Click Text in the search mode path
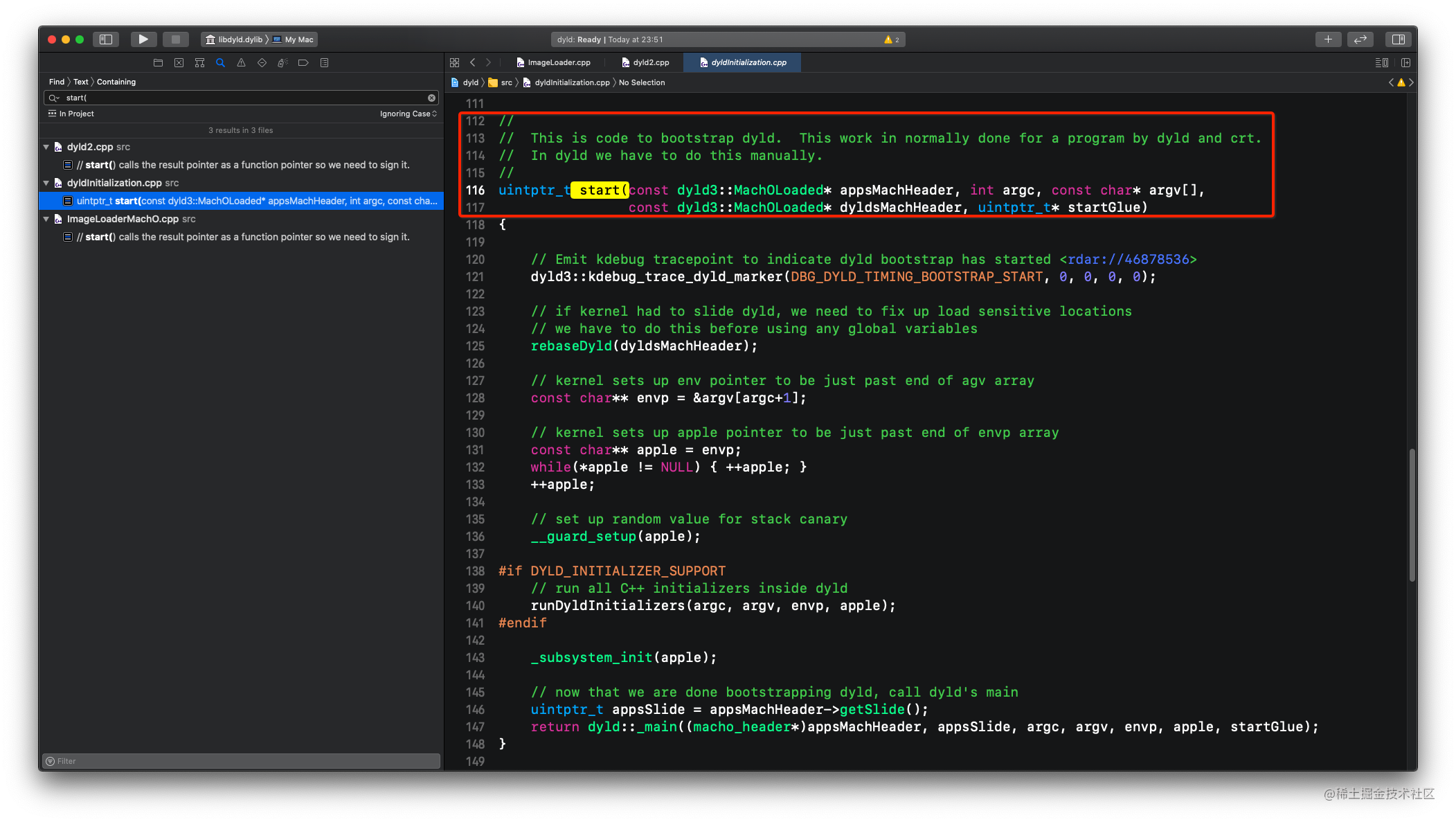The width and height of the screenshot is (1456, 822). (81, 82)
